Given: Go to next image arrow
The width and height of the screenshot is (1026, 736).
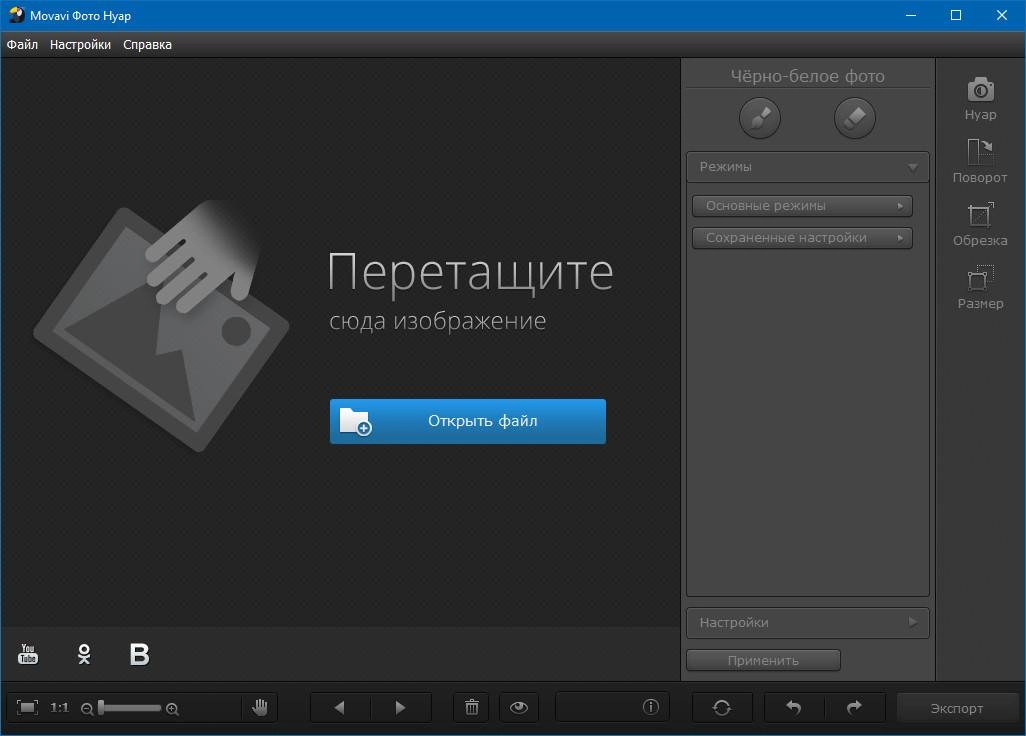Looking at the screenshot, I should coord(400,707).
